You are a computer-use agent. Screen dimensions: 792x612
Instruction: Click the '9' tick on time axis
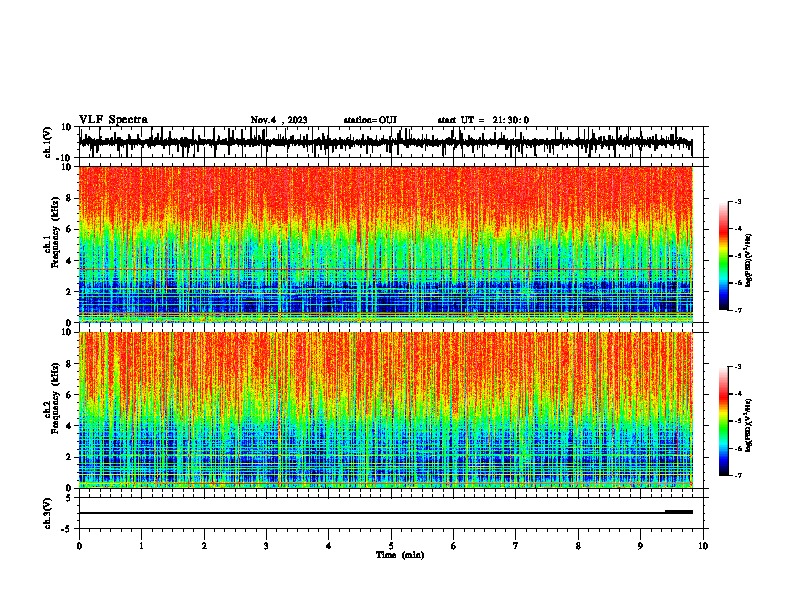click(x=640, y=546)
